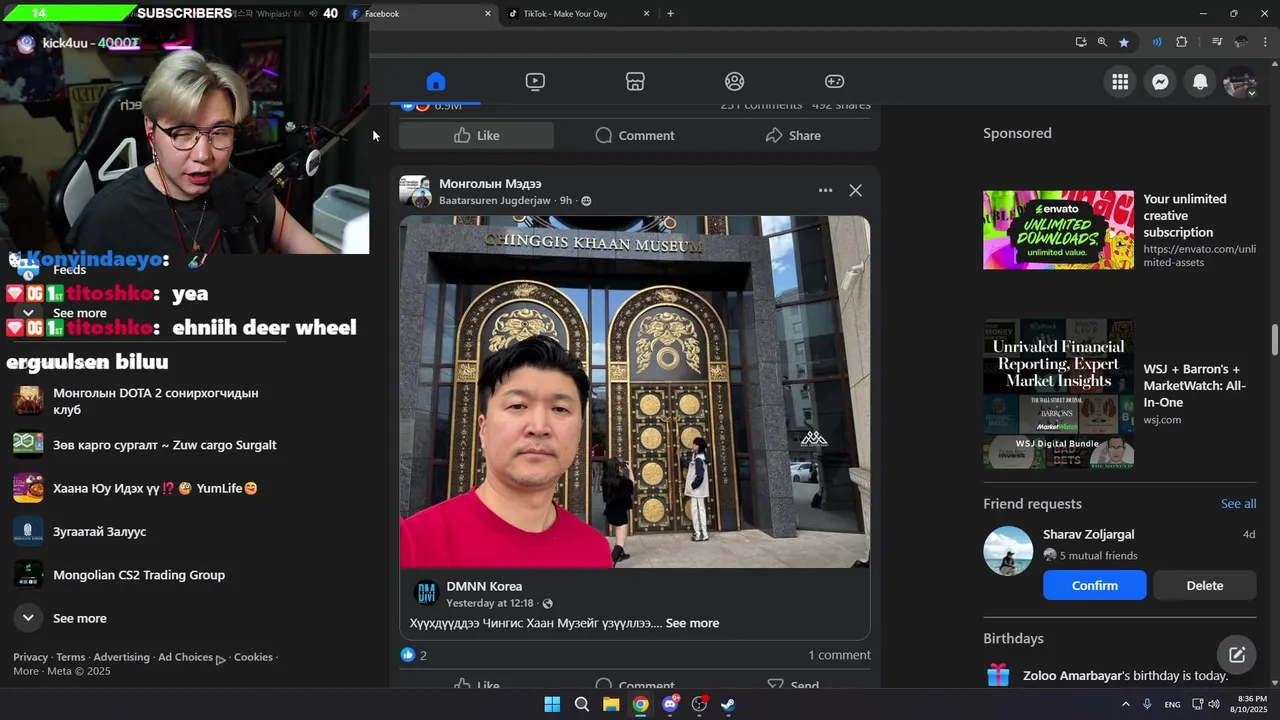The image size is (1280, 720).
Task: Open Windows taskbar Search
Action: pyautogui.click(x=581, y=705)
